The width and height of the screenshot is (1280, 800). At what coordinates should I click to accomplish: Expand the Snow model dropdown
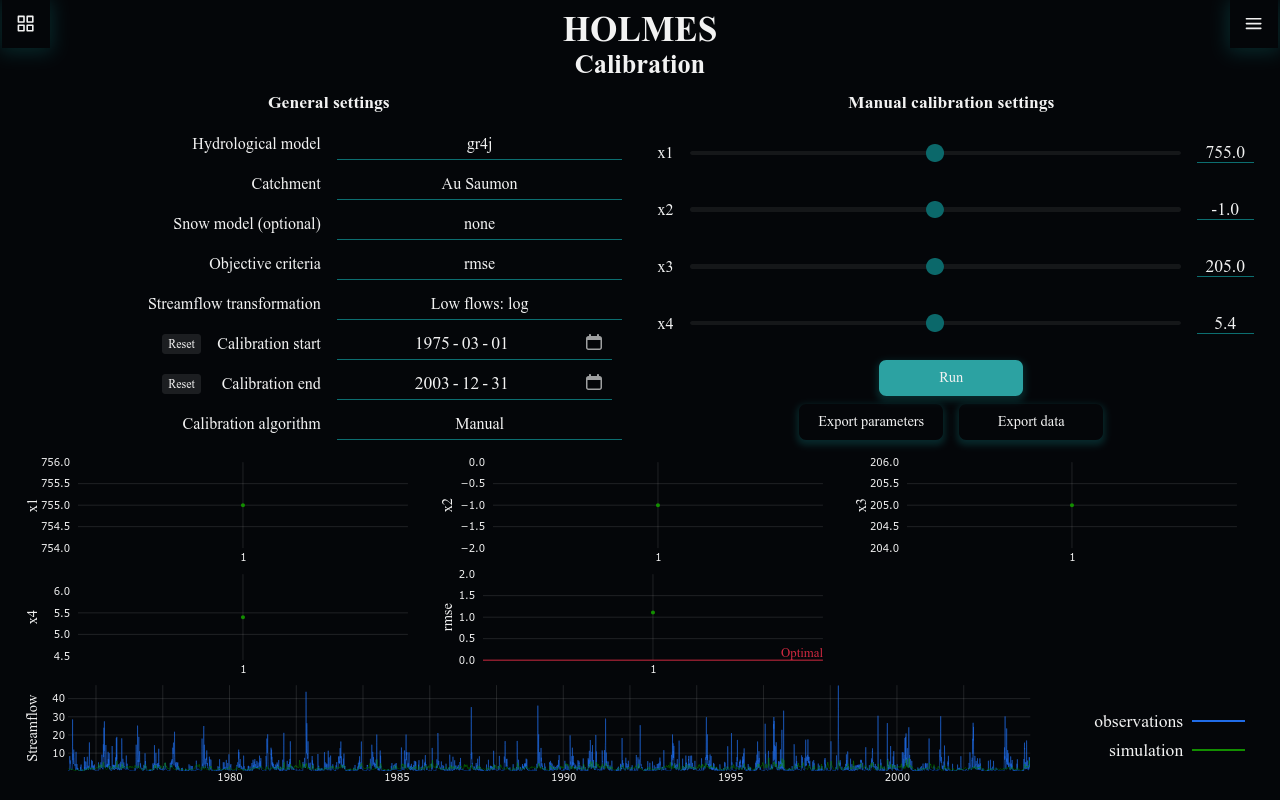479,224
